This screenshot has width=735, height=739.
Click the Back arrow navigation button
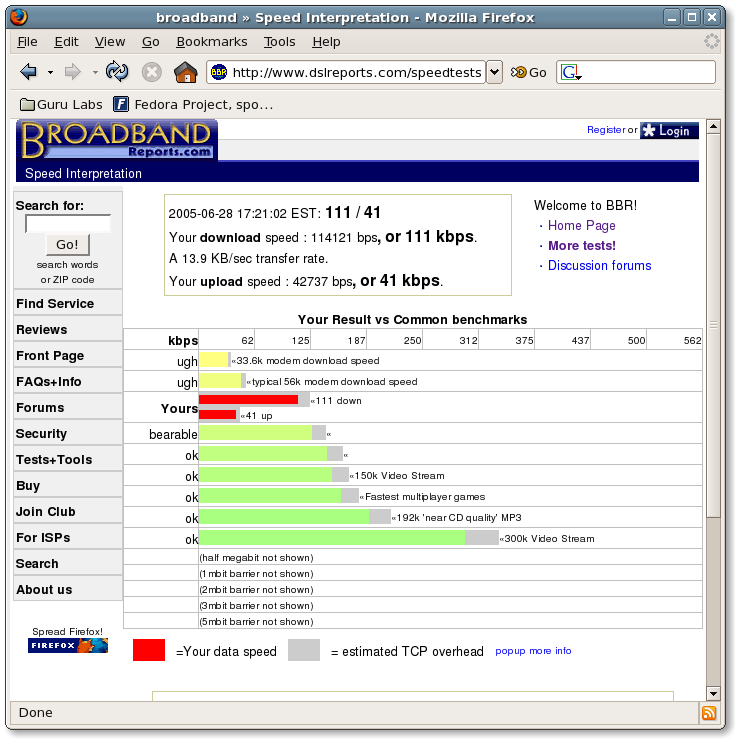(x=29, y=72)
